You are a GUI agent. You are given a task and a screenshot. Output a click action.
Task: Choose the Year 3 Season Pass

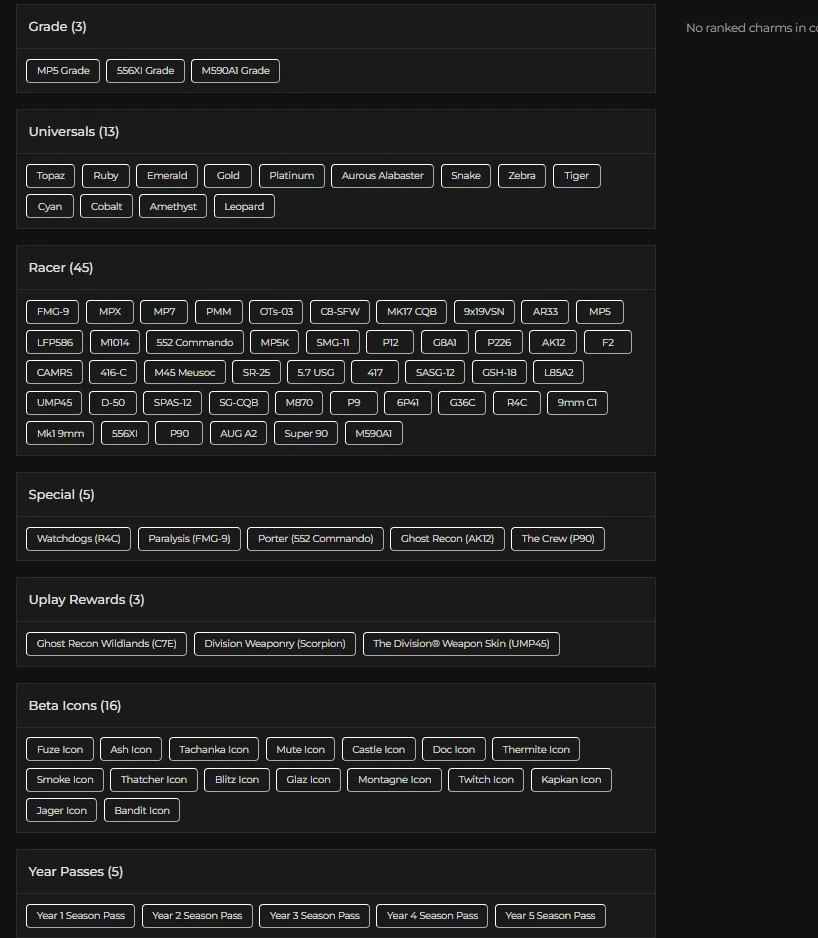(315, 916)
